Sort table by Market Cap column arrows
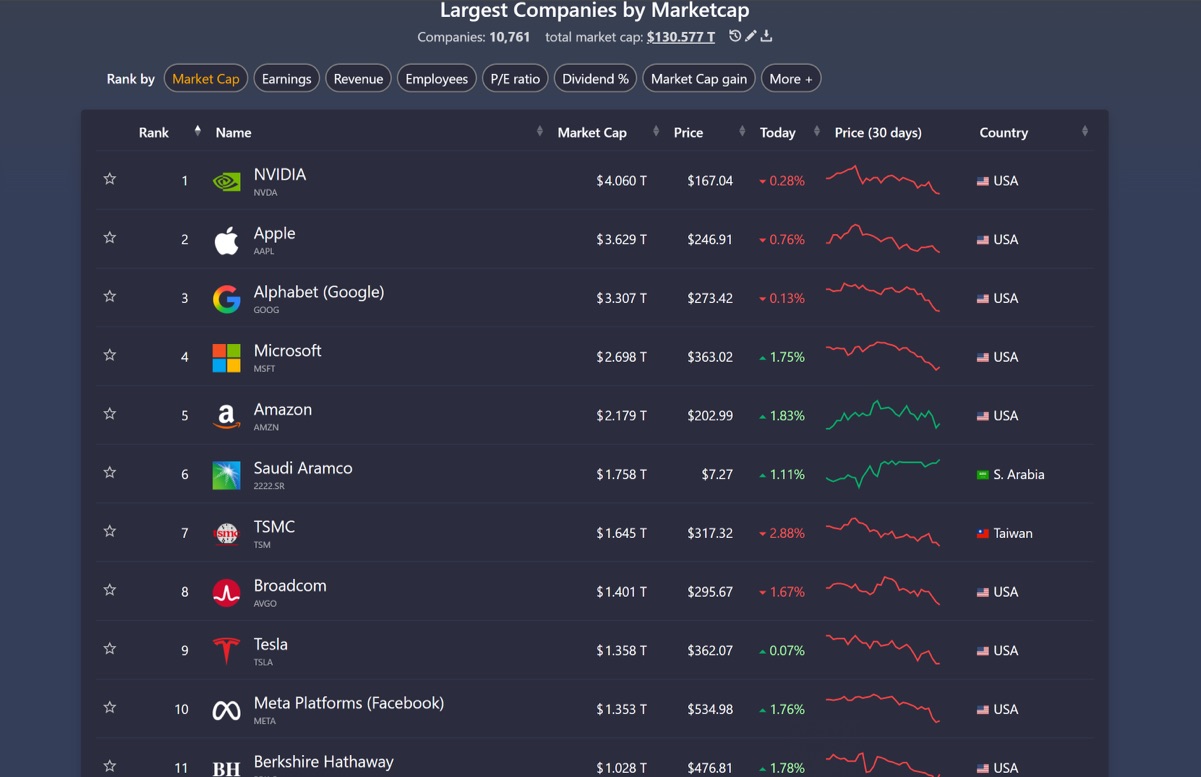The height and width of the screenshot is (777, 1201). tap(656, 132)
